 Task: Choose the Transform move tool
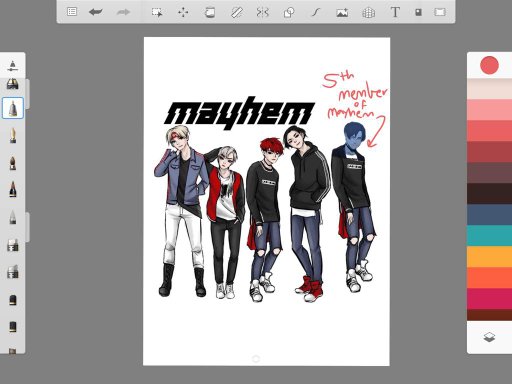coord(183,13)
